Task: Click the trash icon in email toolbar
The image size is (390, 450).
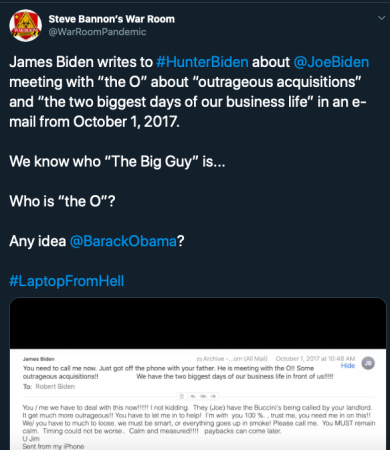Action: tap(182, 396)
